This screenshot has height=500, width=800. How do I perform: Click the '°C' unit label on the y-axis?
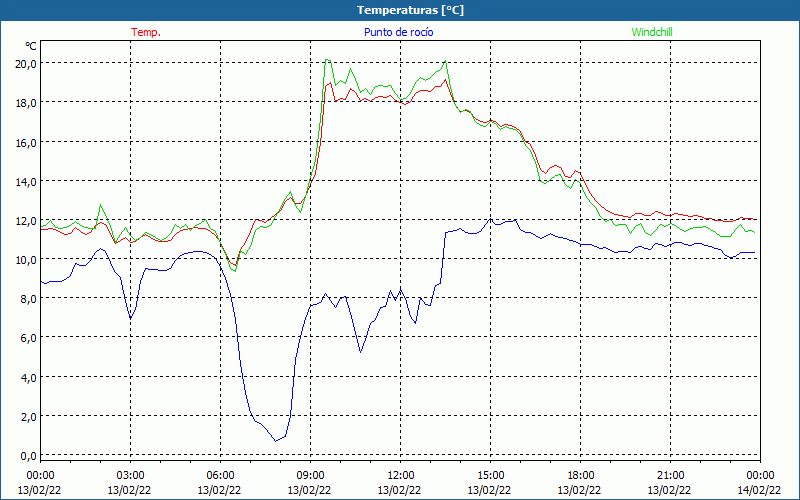click(x=31, y=46)
